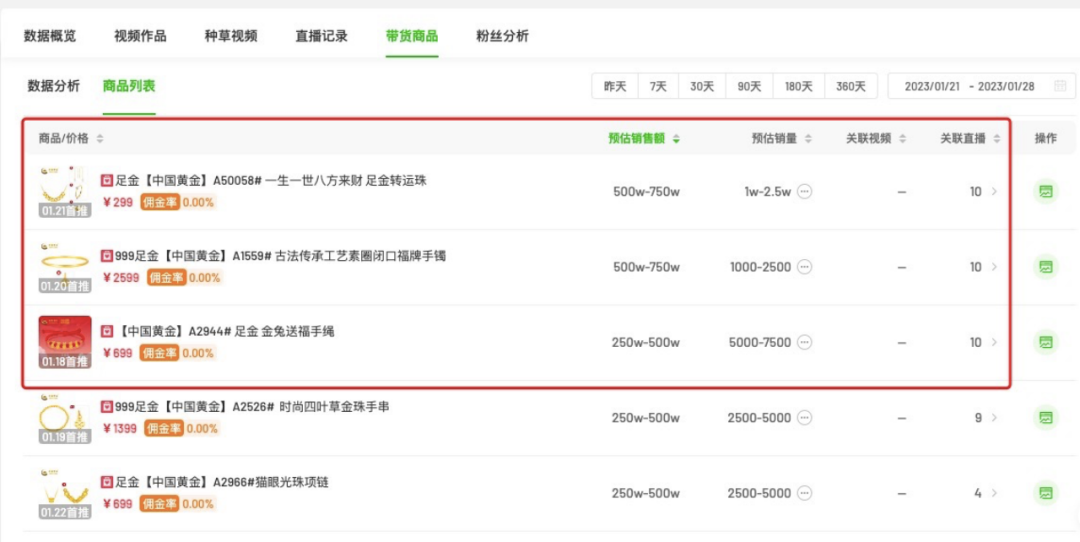The image size is (1080, 542).
Task: Sort by the 预估销量 column arrows
Action: [809, 139]
